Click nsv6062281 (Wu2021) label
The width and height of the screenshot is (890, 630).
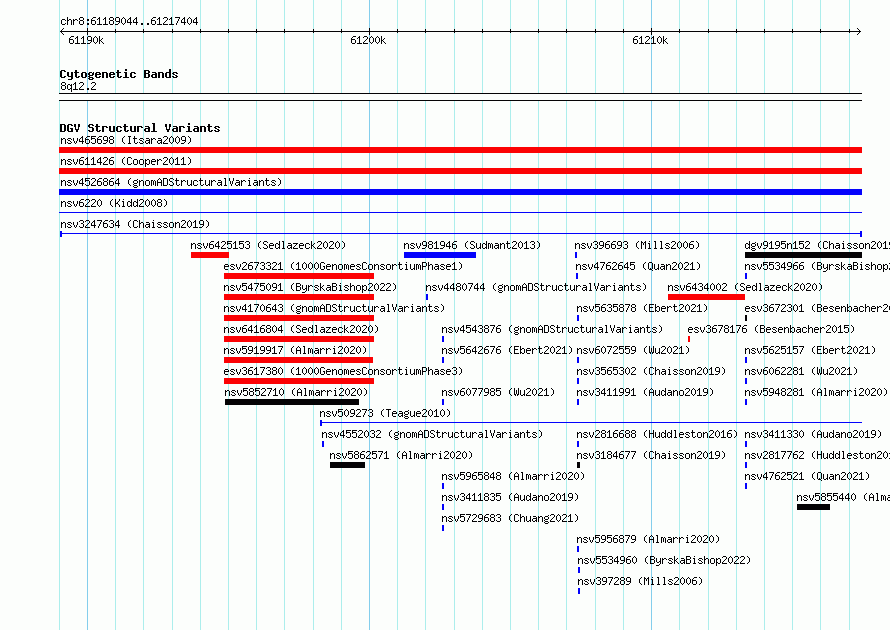801,371
